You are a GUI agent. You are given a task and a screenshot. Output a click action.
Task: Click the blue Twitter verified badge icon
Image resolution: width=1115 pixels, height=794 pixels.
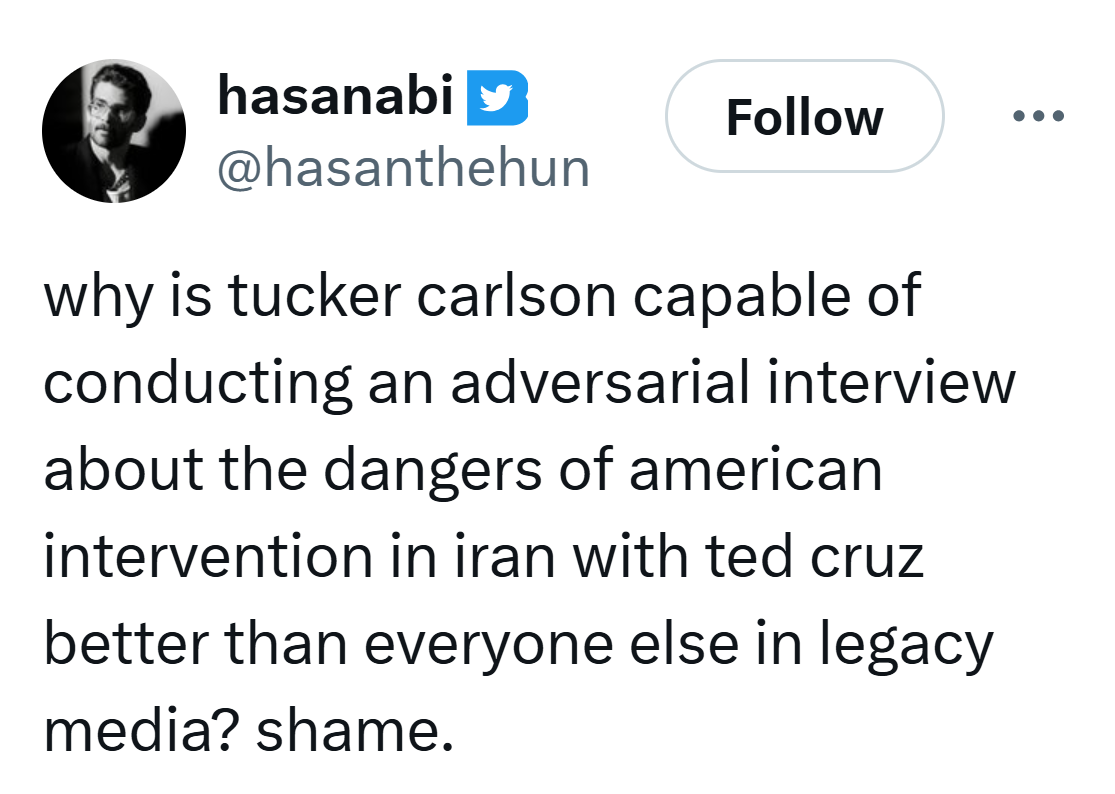[497, 98]
